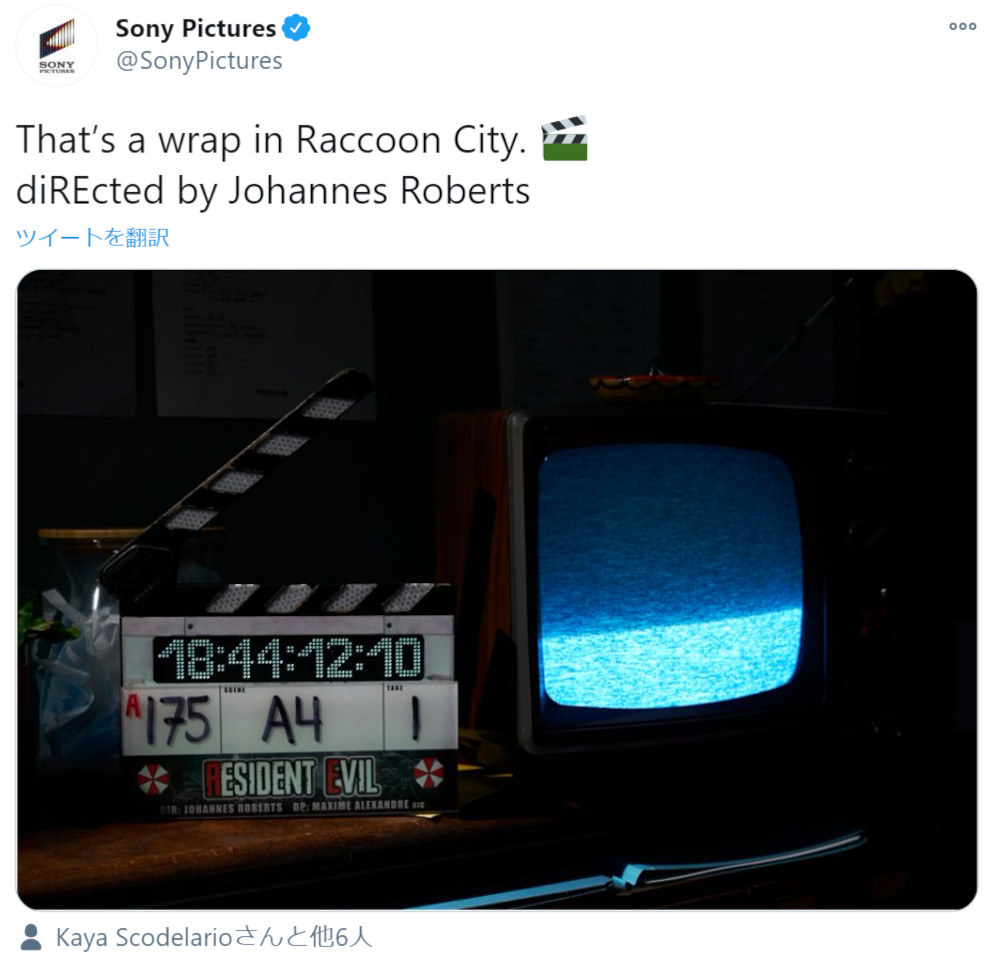
Task: Click the scene A4 marking on the slate
Action: pos(293,720)
